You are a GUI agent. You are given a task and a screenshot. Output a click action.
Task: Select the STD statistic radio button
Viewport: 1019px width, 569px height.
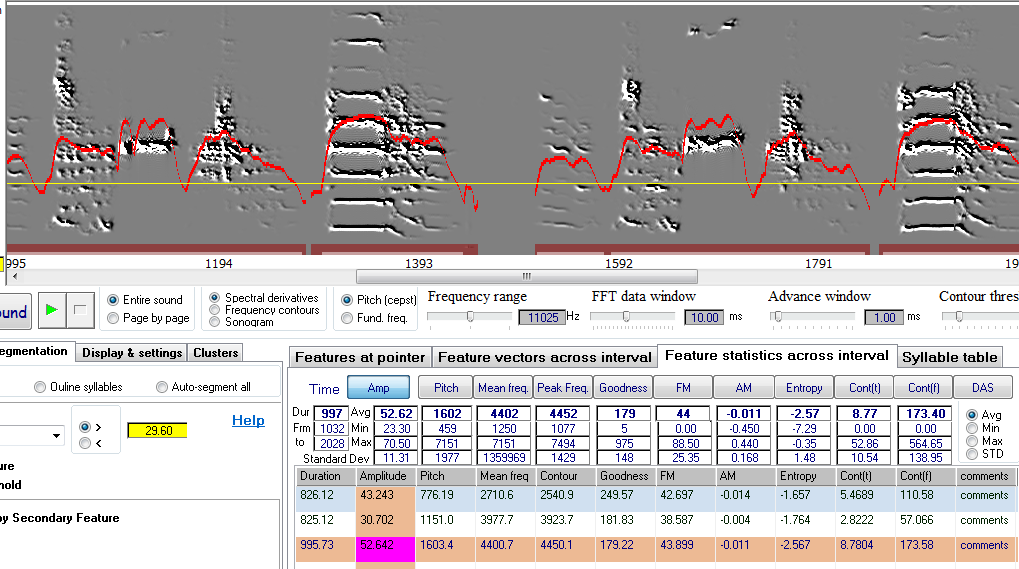(x=973, y=455)
